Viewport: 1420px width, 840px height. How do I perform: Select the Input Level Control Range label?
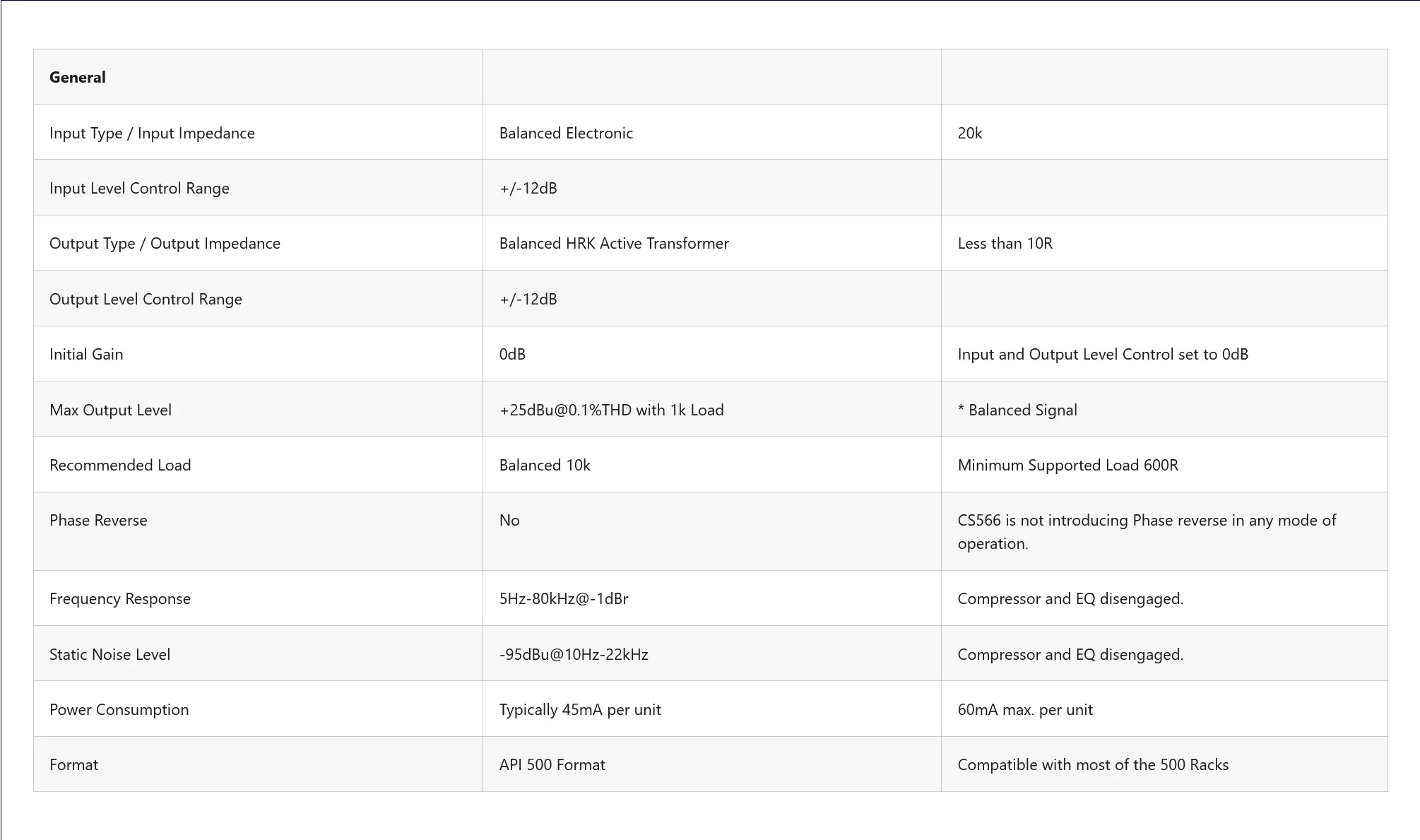click(x=139, y=188)
